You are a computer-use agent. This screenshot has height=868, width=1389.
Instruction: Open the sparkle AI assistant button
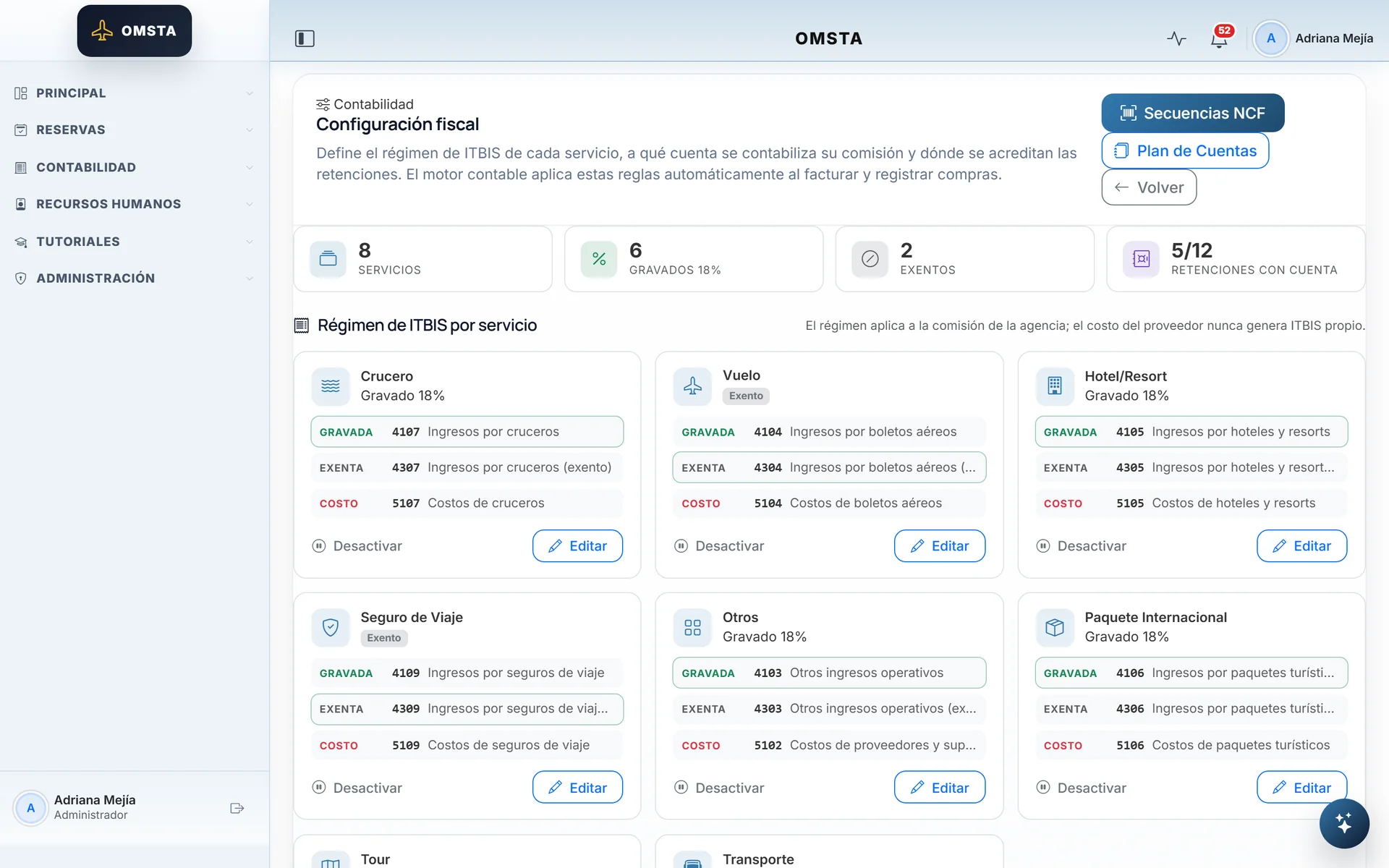click(x=1343, y=823)
